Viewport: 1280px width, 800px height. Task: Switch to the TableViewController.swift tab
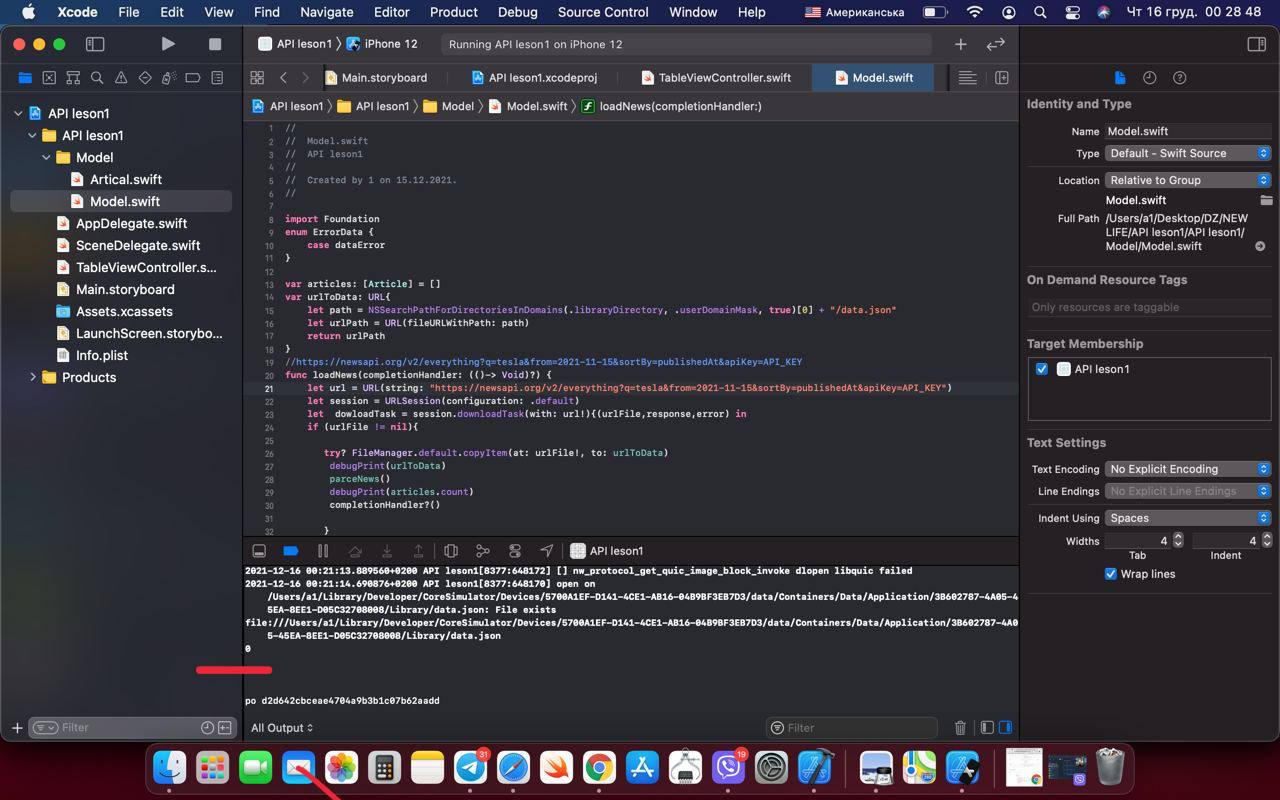point(714,77)
